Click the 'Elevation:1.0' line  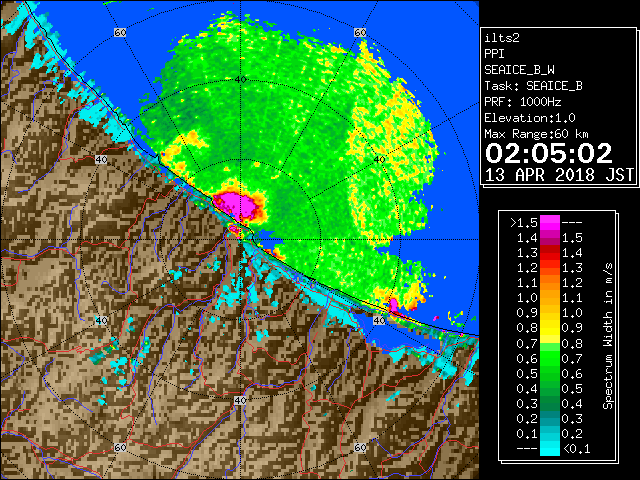tap(530, 118)
